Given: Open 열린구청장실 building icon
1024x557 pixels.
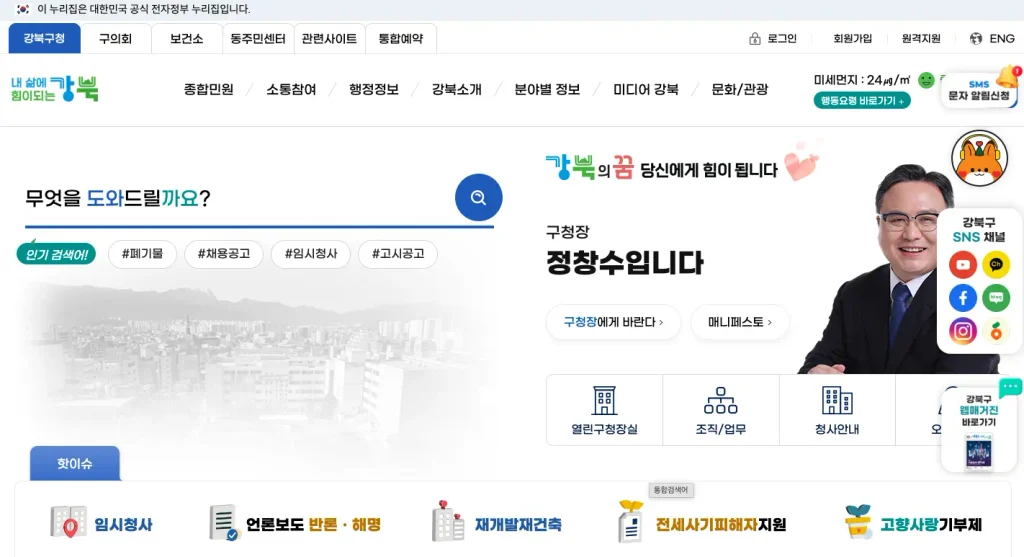Looking at the screenshot, I should point(604,400).
